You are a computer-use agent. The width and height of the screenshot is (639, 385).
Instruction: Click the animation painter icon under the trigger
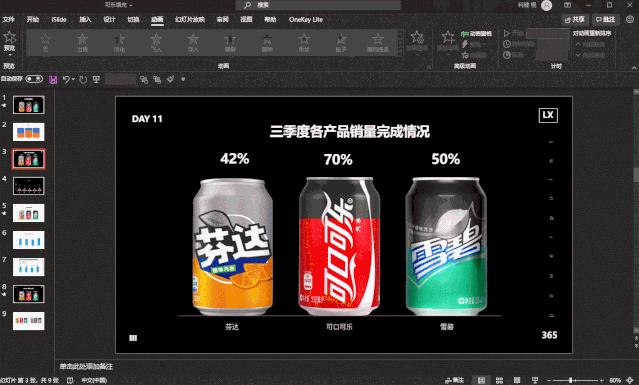point(465,55)
